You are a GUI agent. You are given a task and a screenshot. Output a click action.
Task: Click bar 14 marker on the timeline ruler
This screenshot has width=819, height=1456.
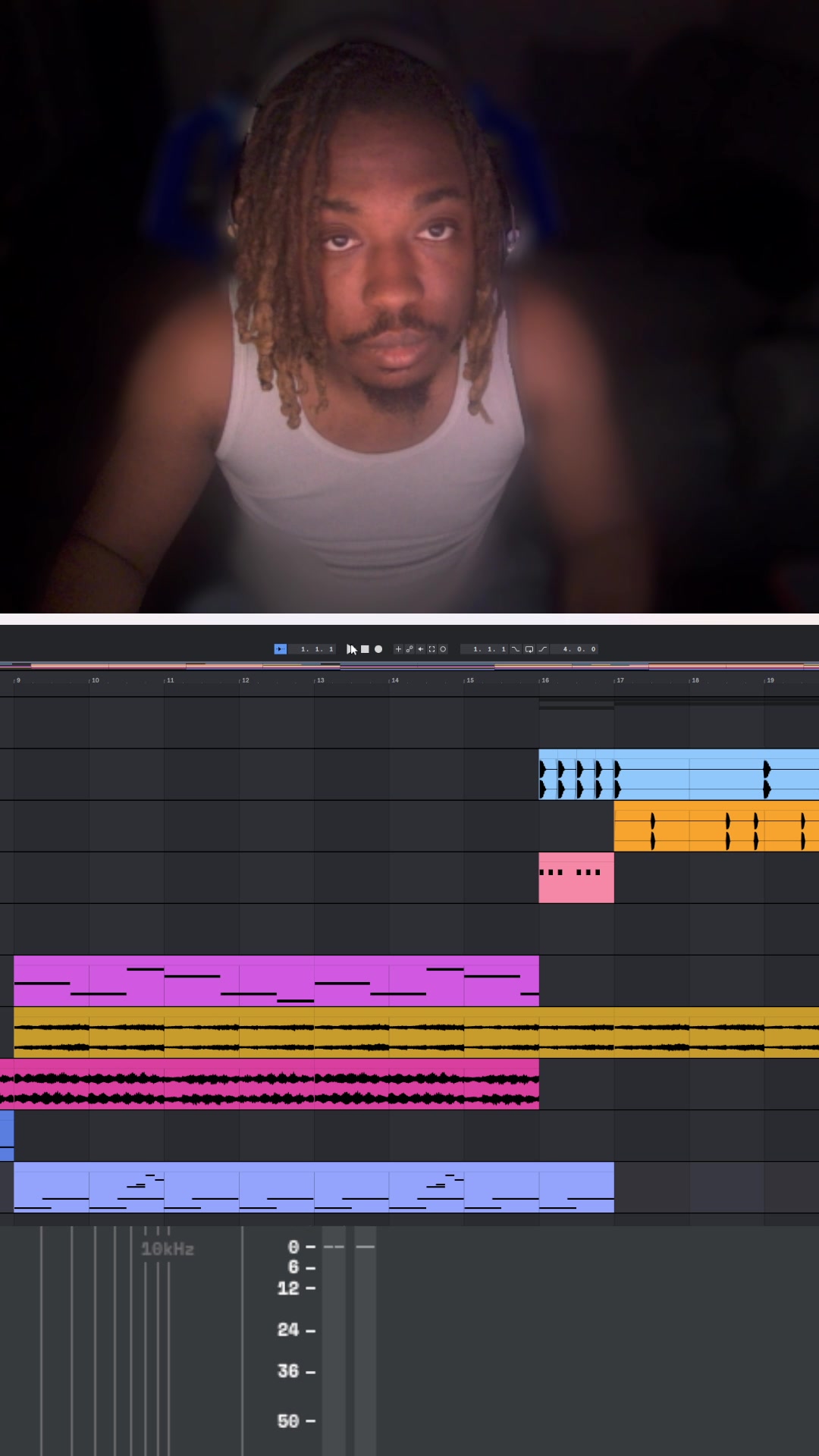click(394, 680)
